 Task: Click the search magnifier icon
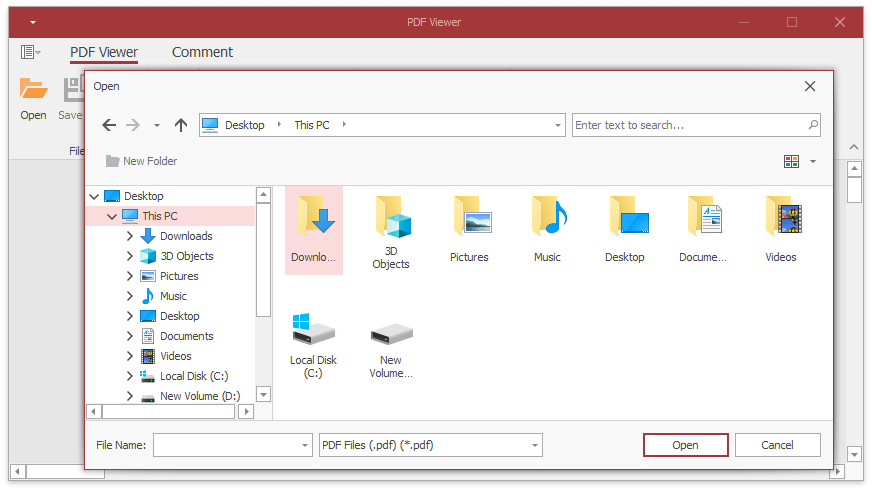(813, 125)
